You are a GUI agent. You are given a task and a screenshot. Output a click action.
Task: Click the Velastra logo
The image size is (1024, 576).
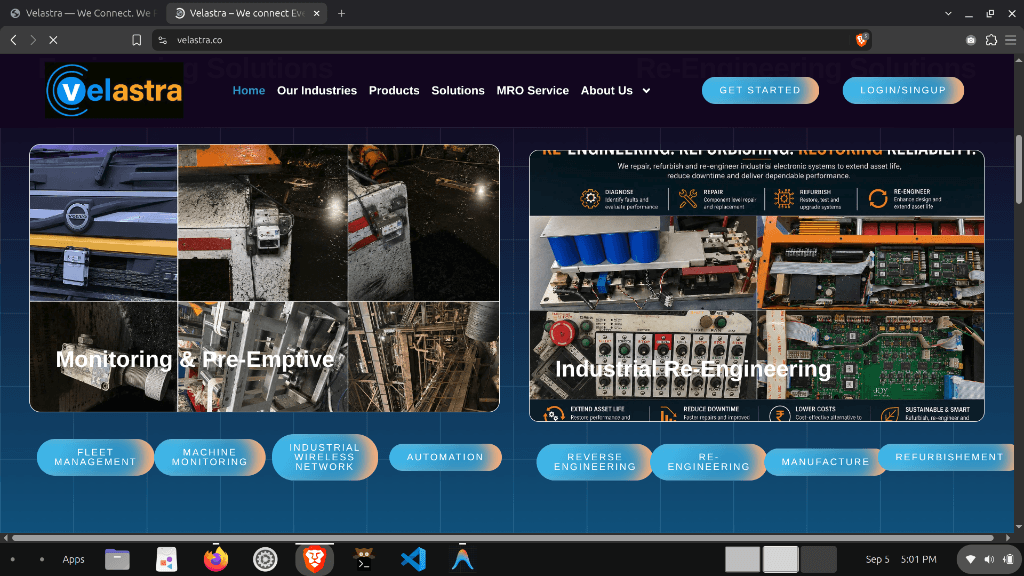click(x=114, y=90)
